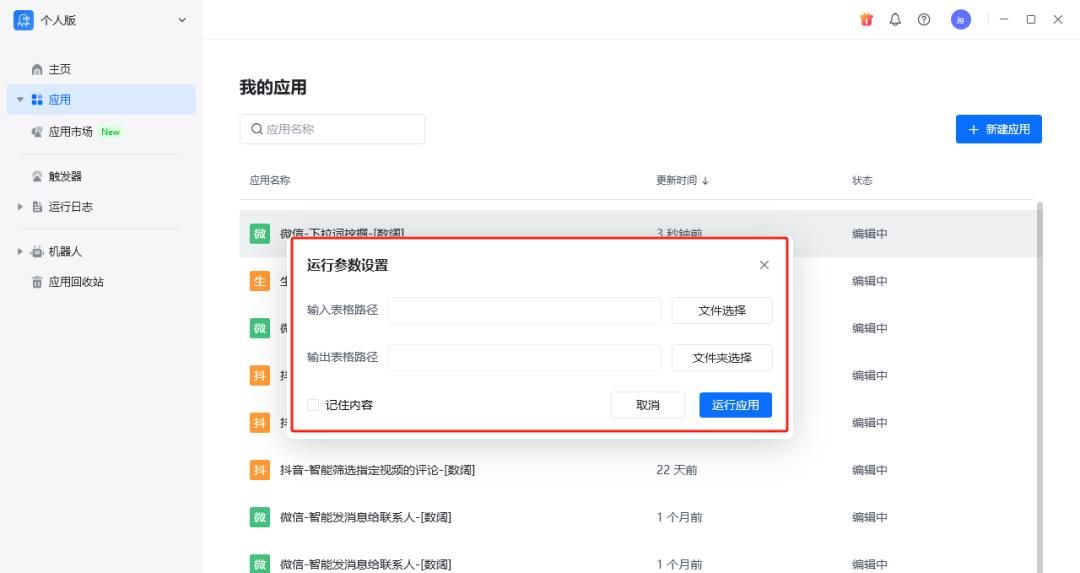Open 运行日志 in the sidebar
Screen dimensions: 1080x573
(x=70, y=207)
